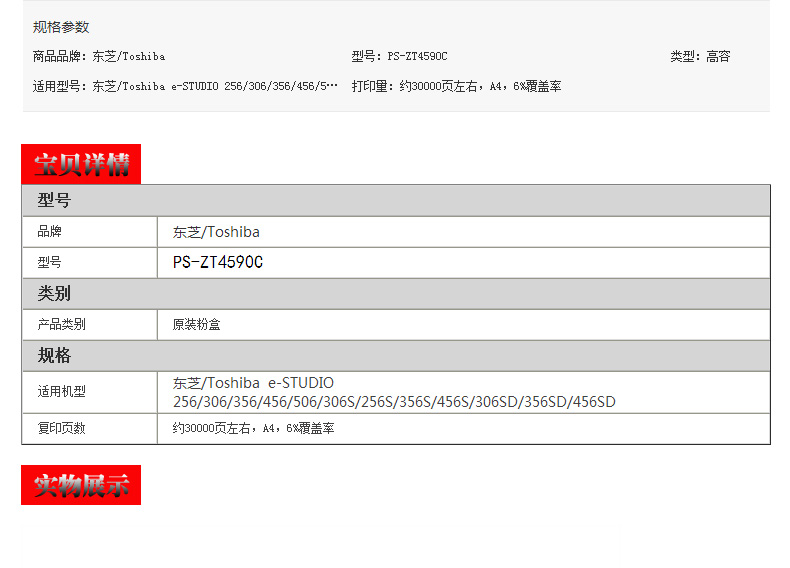
Task: Click the 256/306/356/456/506 model list line
Action: pyautogui.click(x=394, y=402)
